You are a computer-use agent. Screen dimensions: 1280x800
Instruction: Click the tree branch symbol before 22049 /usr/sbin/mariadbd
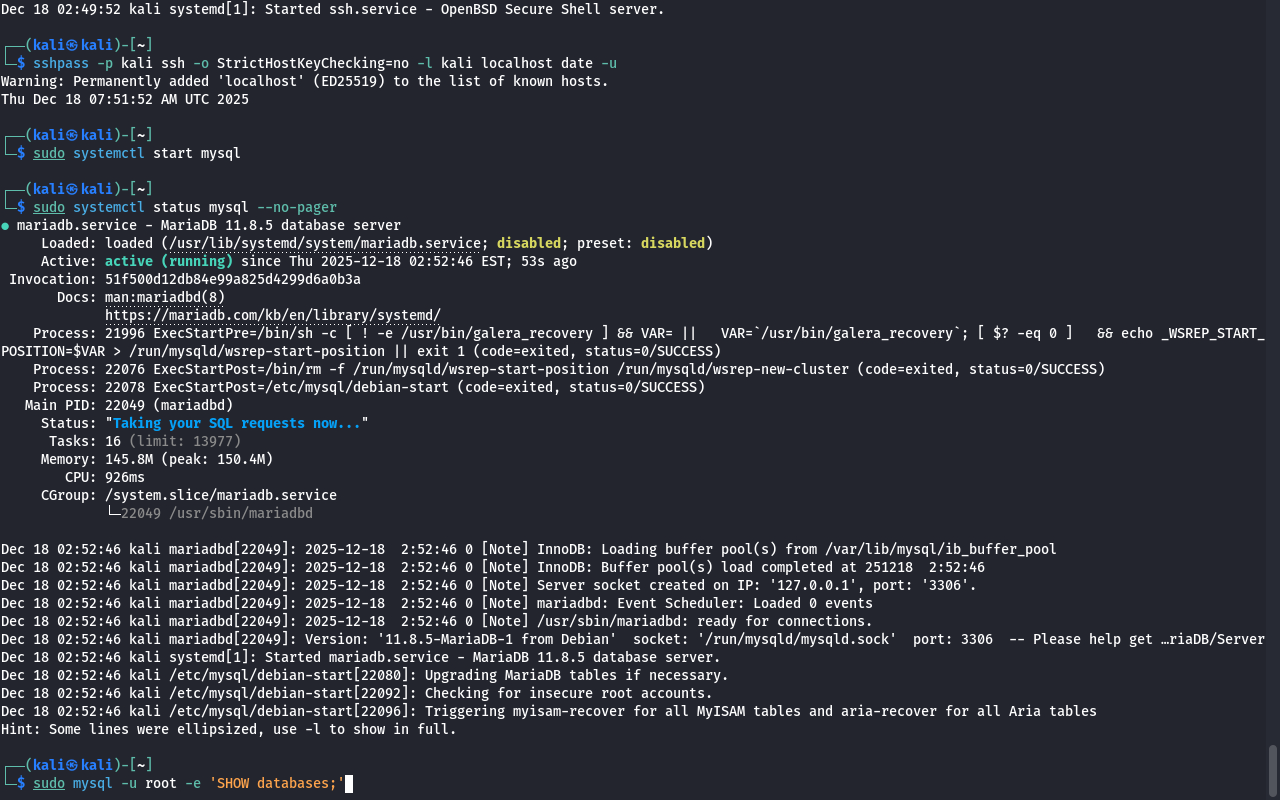pyautogui.click(x=112, y=513)
